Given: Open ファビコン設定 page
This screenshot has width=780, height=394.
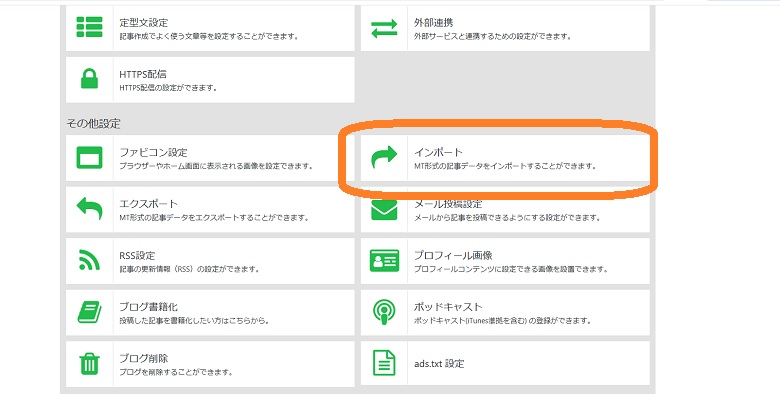Looking at the screenshot, I should pos(210,158).
